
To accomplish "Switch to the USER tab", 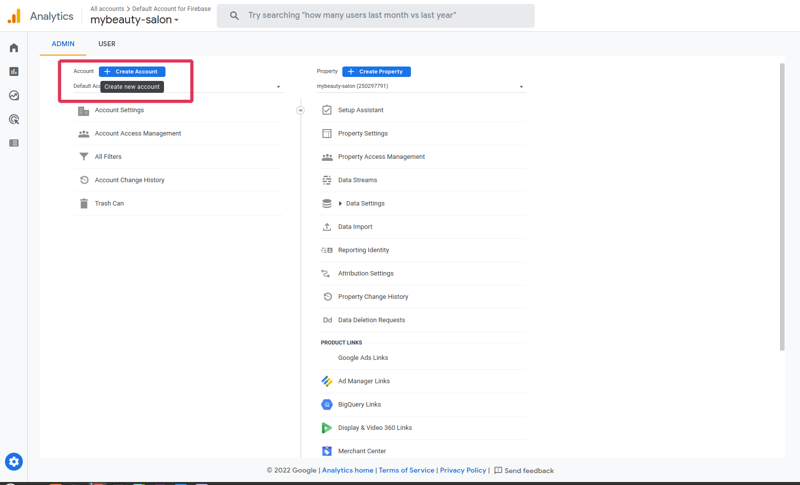I will point(107,44).
